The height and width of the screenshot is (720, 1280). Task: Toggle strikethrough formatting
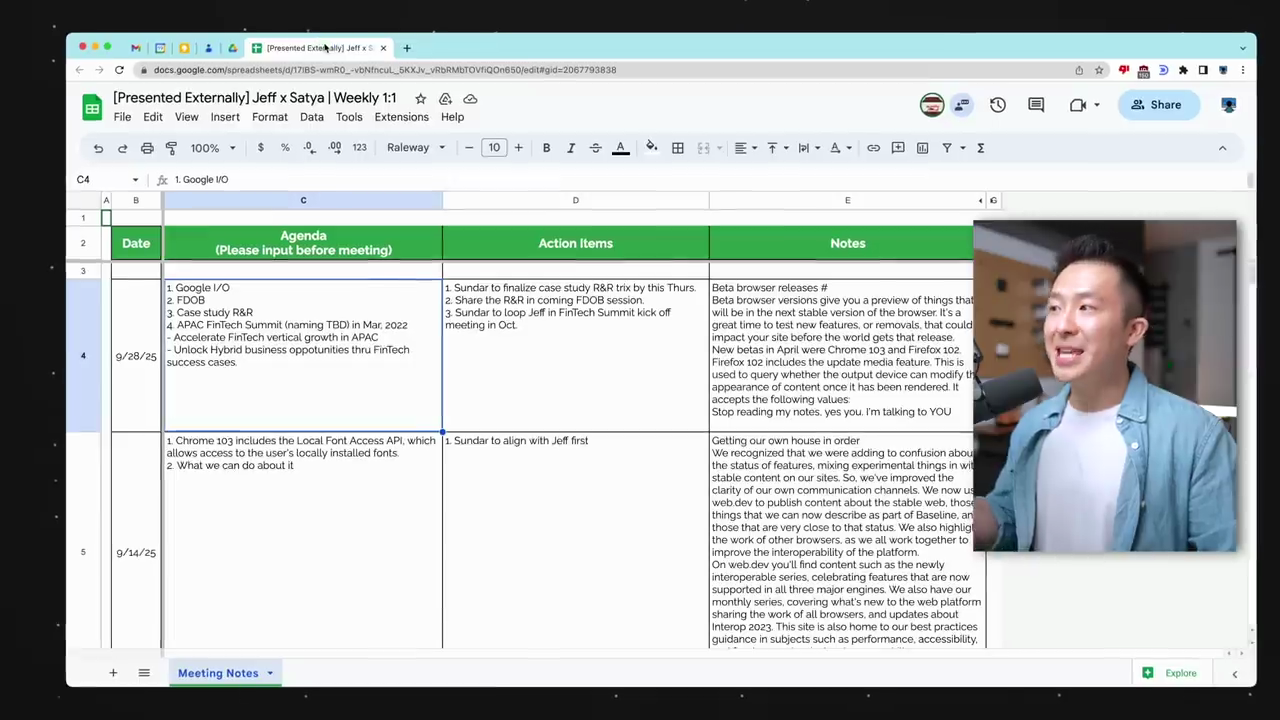pos(595,148)
